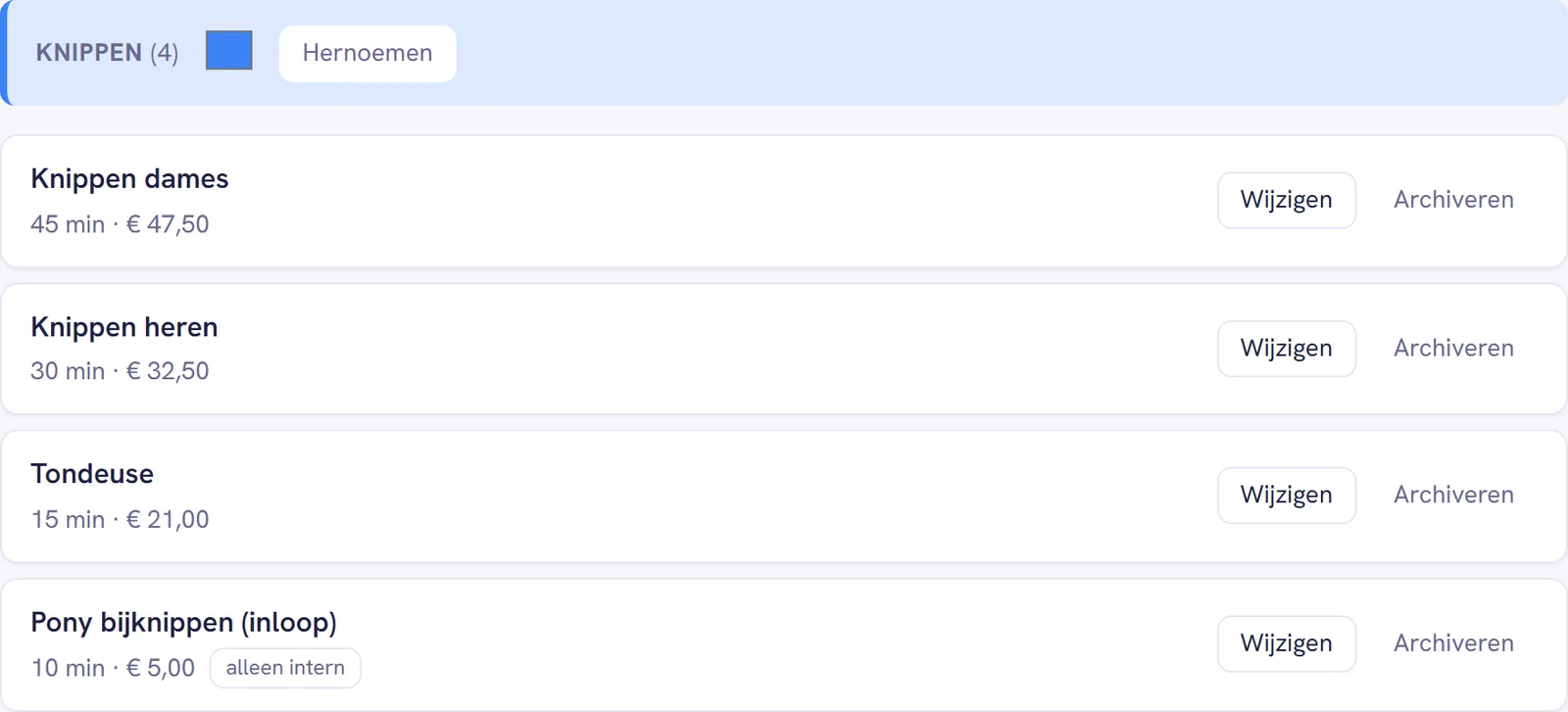Open the blue category color swatch
This screenshot has height=712, width=1568.
pyautogui.click(x=229, y=51)
